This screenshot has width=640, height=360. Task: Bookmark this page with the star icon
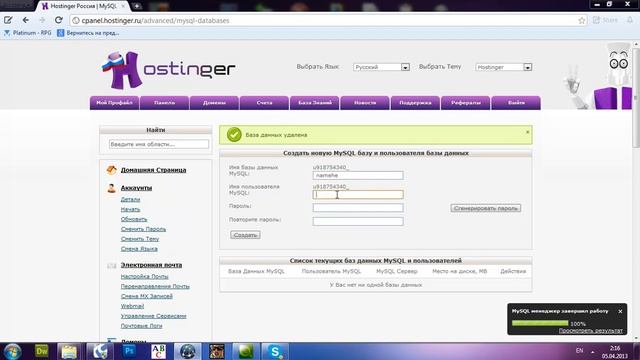point(582,20)
